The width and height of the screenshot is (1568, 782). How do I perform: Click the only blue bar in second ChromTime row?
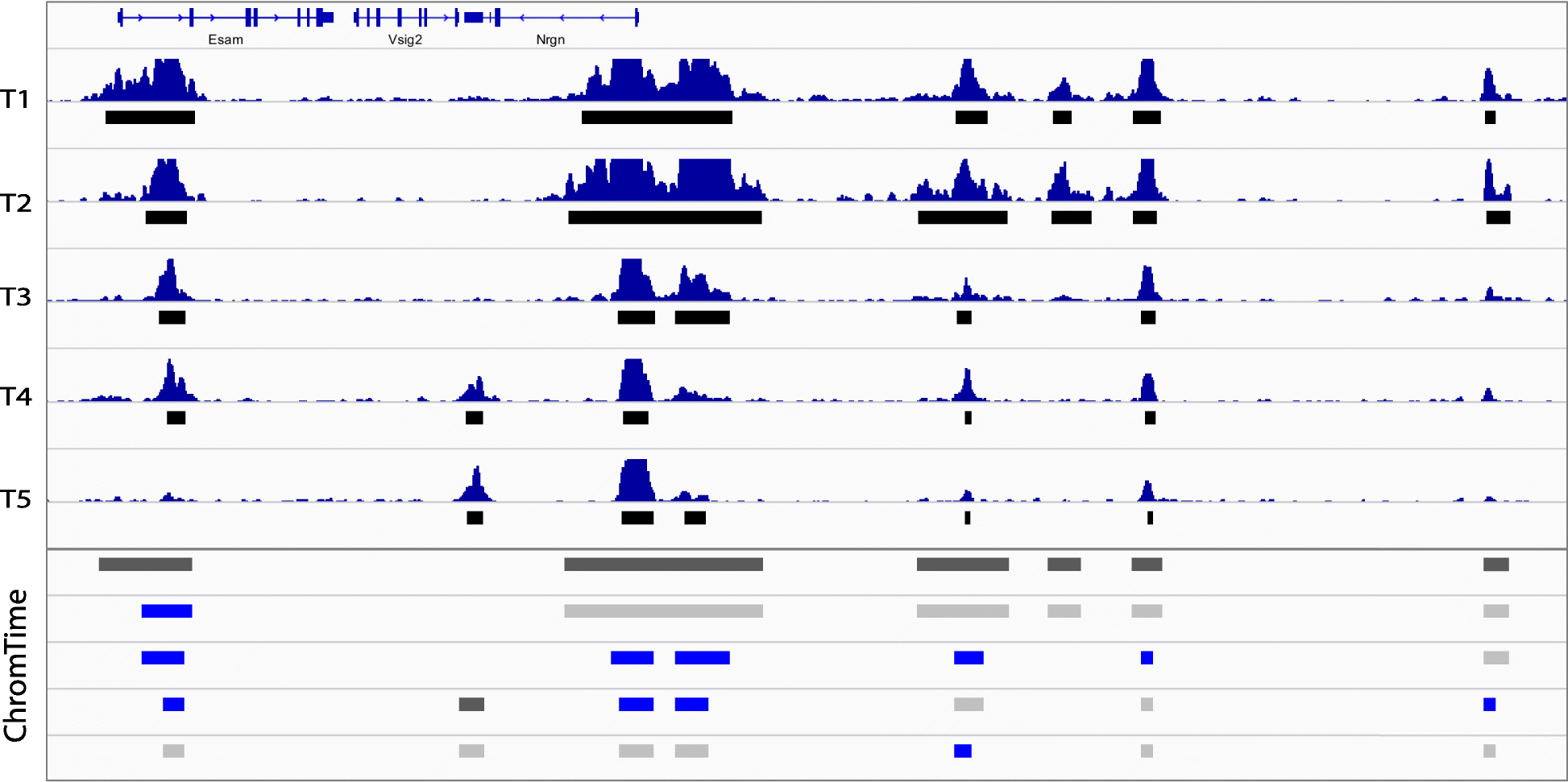click(x=167, y=611)
